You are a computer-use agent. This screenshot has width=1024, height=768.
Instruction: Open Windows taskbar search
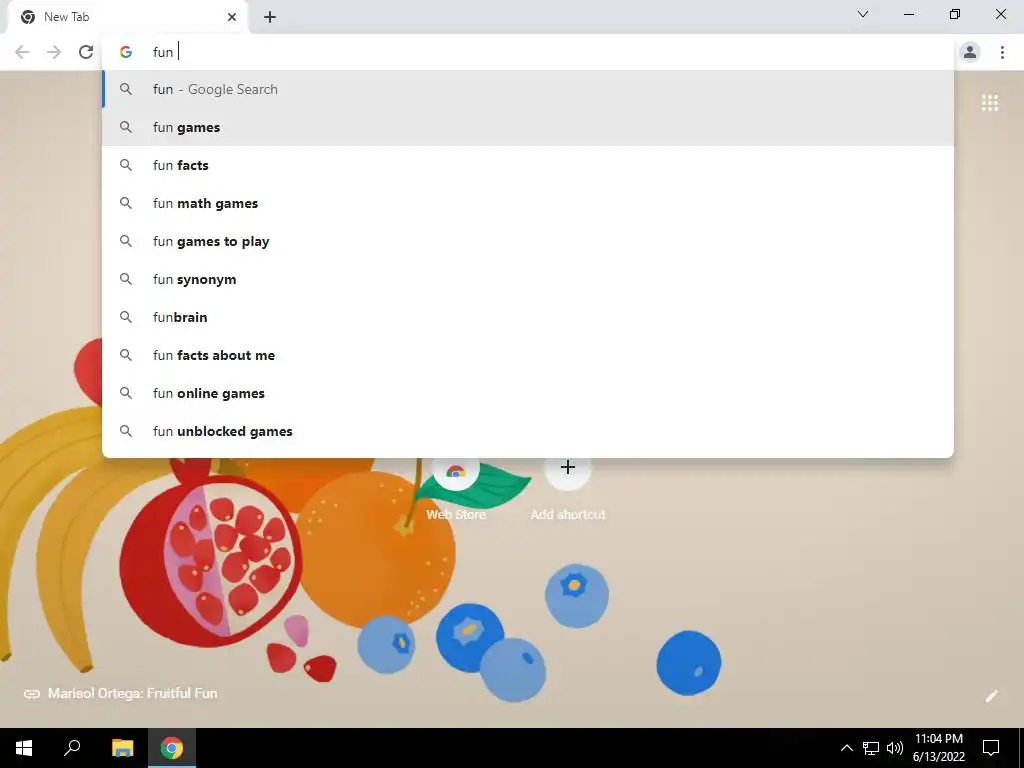tap(72, 748)
